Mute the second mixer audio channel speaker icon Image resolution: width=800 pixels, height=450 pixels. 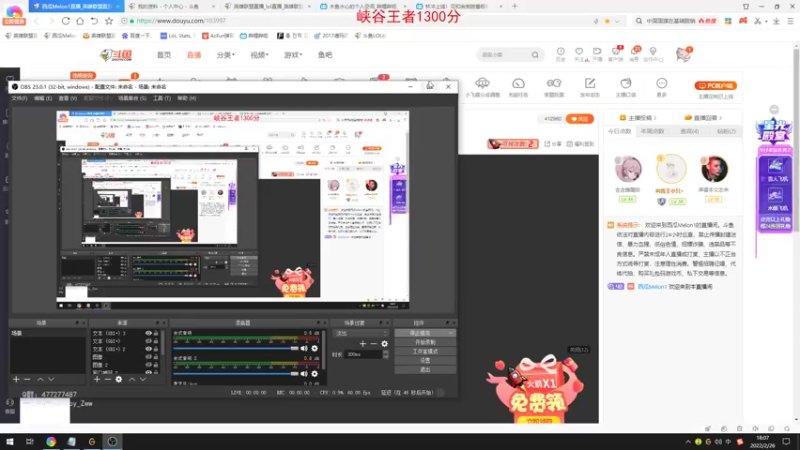pos(304,373)
